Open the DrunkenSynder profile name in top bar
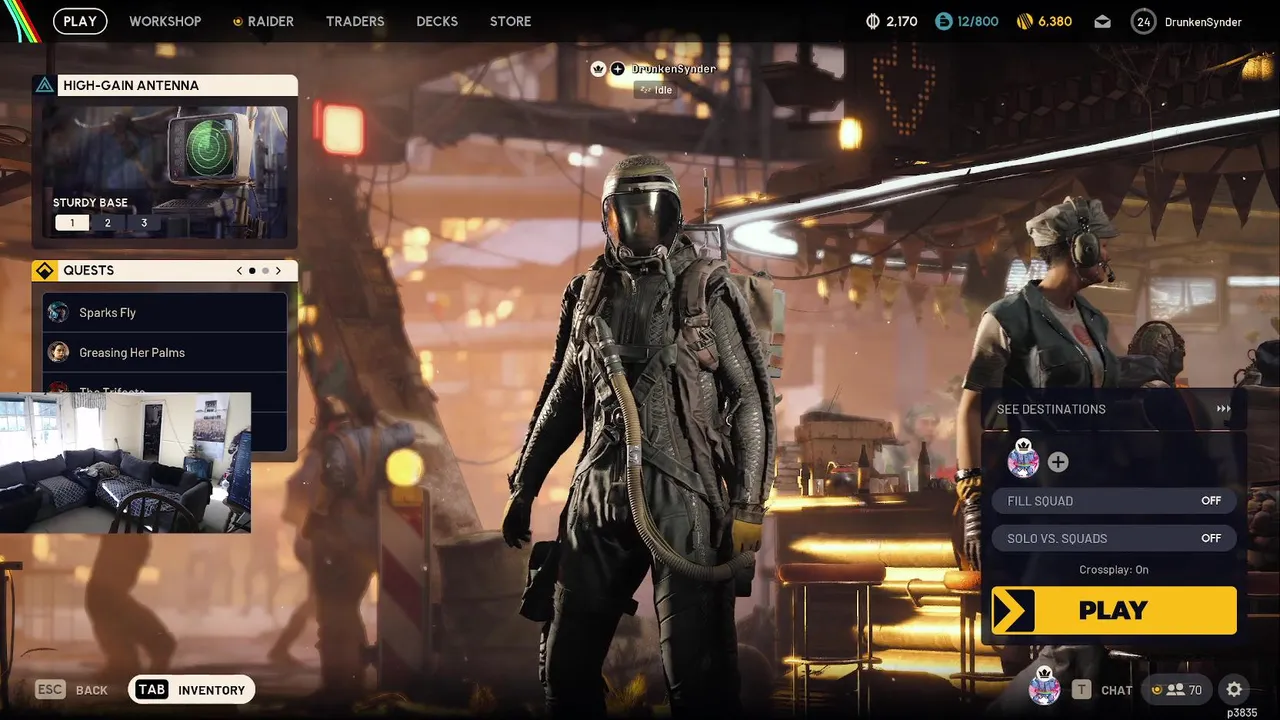Image resolution: width=1280 pixels, height=720 pixels. click(x=1203, y=21)
